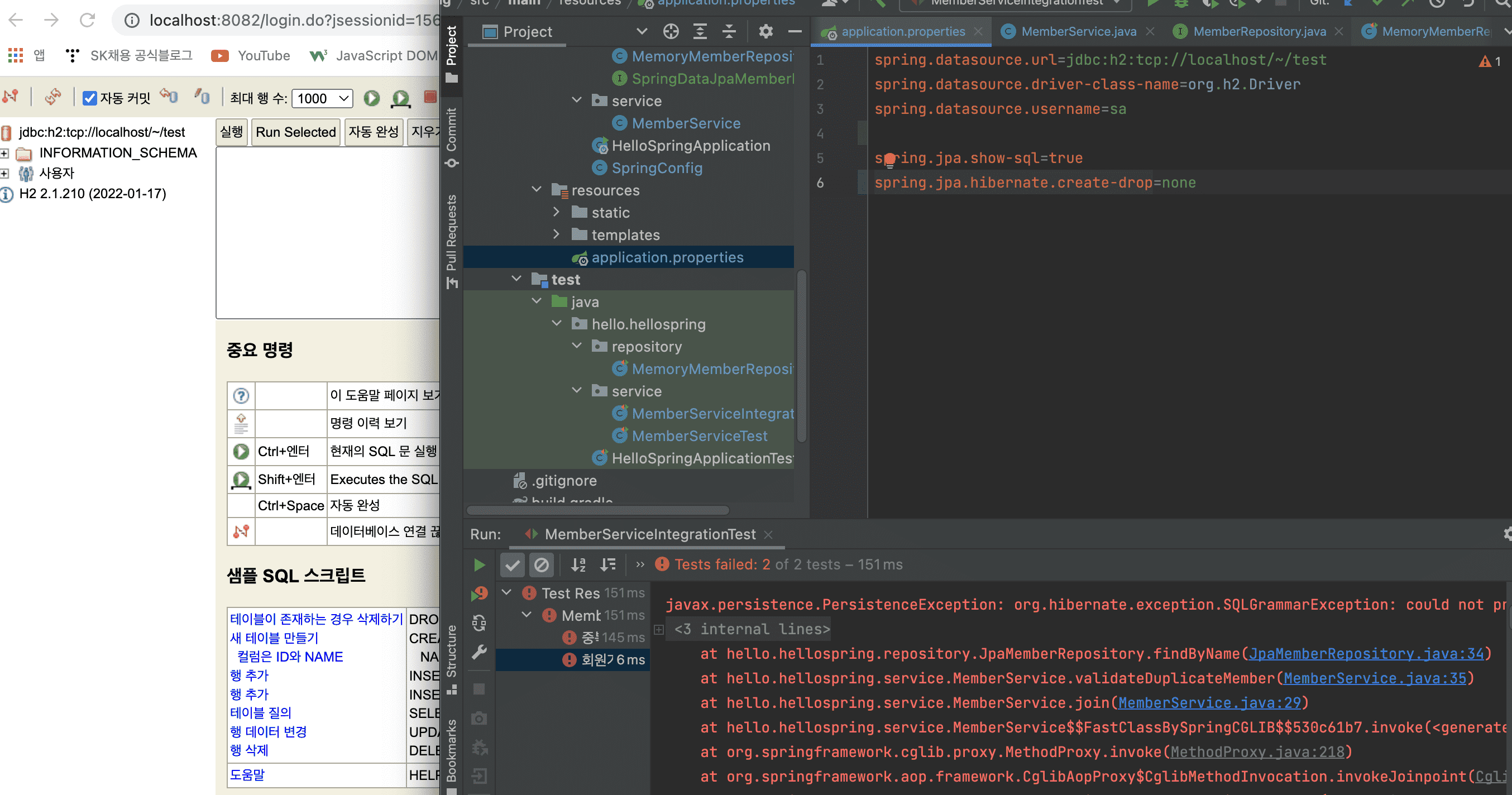Open the 최대 행 수 1000 dropdown
Screen dimensions: 1512x795
tap(322, 98)
